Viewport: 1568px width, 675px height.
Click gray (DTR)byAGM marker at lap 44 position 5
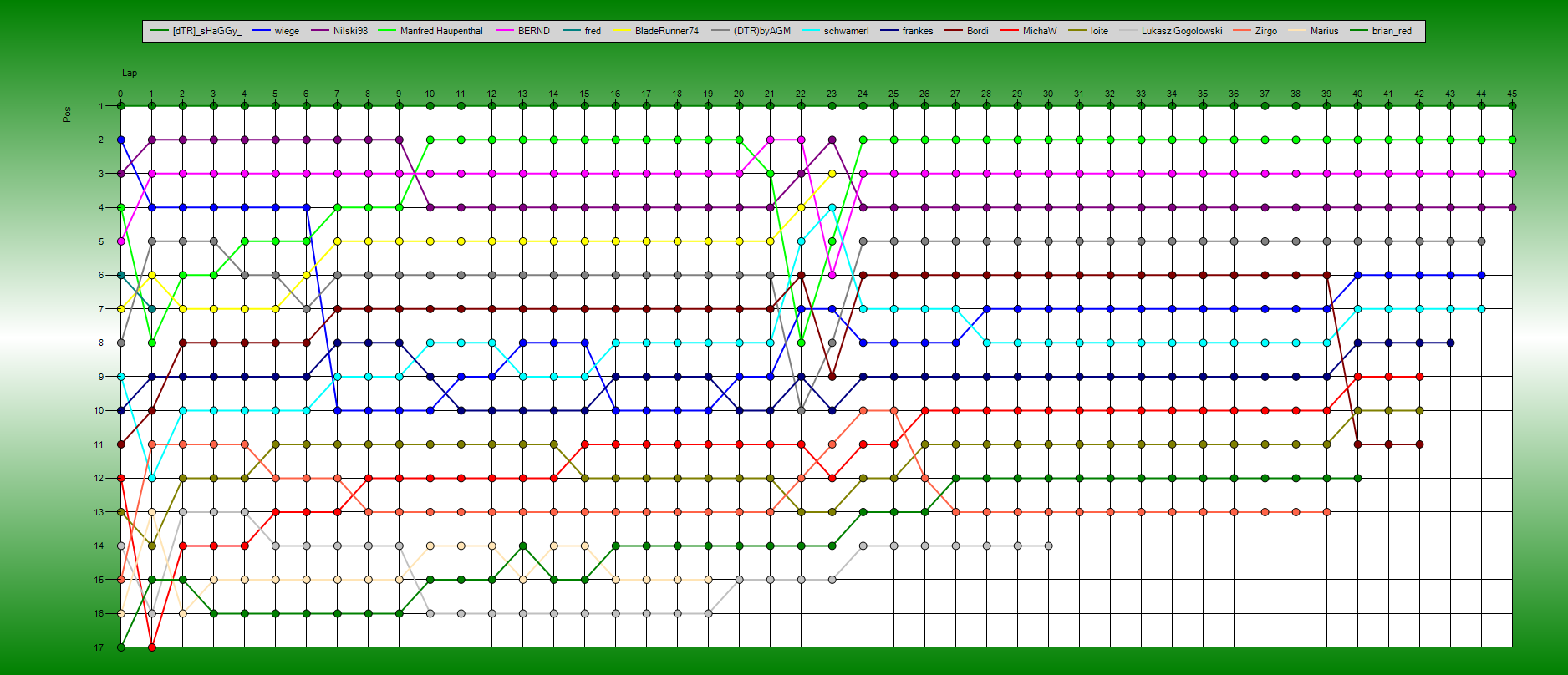tap(1481, 241)
